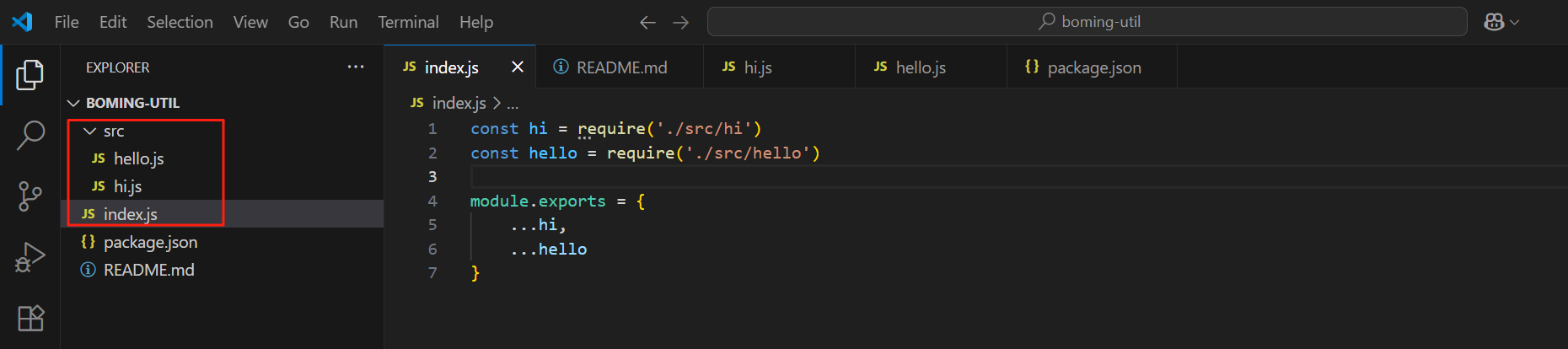The image size is (1568, 349).
Task: Open the Copilot dropdown chevron
Action: pos(1515,23)
